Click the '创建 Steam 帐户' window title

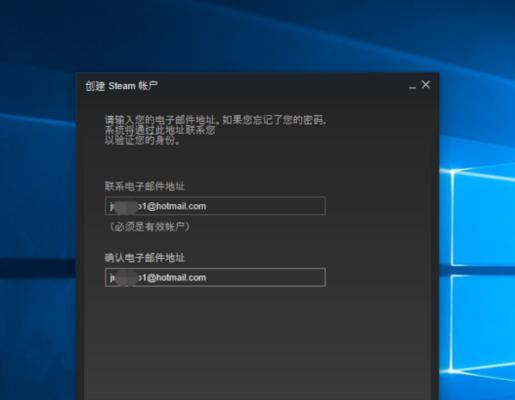[x=122, y=86]
